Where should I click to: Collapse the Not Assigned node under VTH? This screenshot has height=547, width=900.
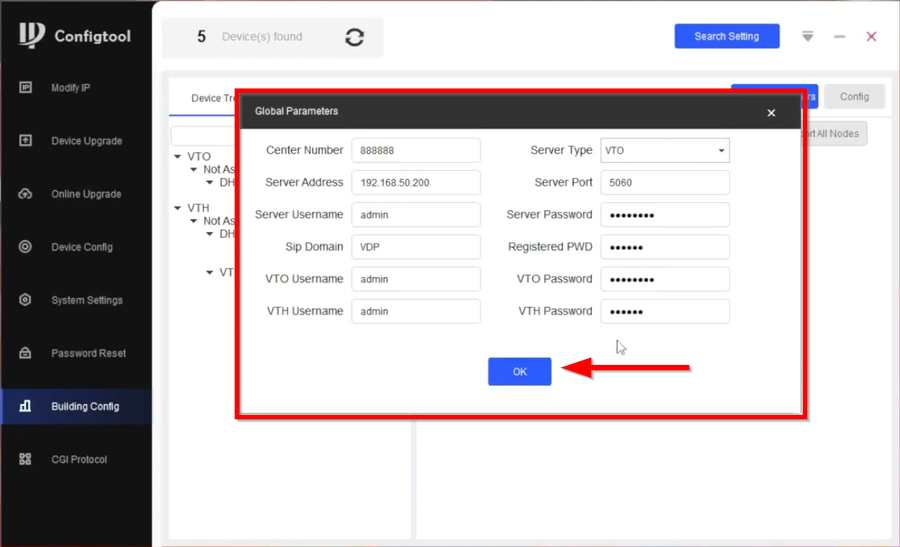point(194,221)
